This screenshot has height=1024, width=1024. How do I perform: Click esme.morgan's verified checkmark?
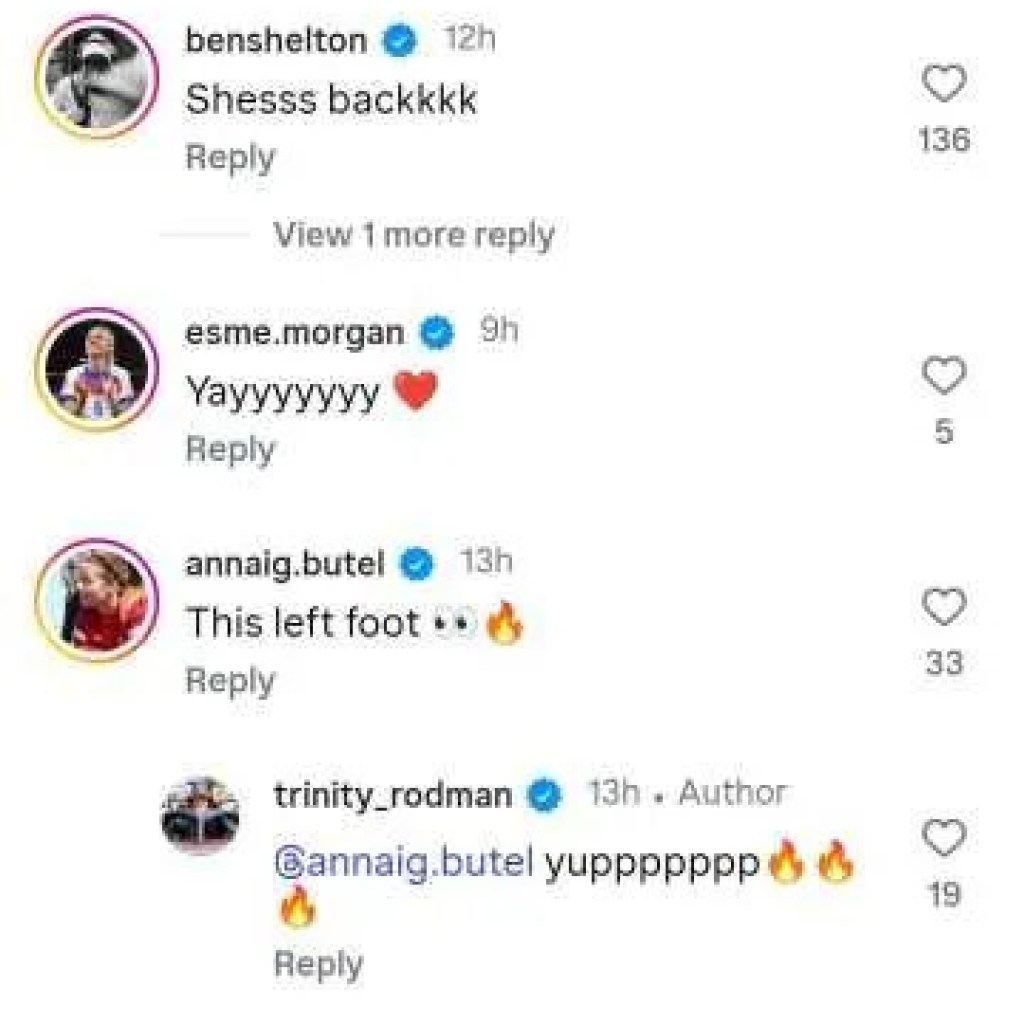point(434,333)
